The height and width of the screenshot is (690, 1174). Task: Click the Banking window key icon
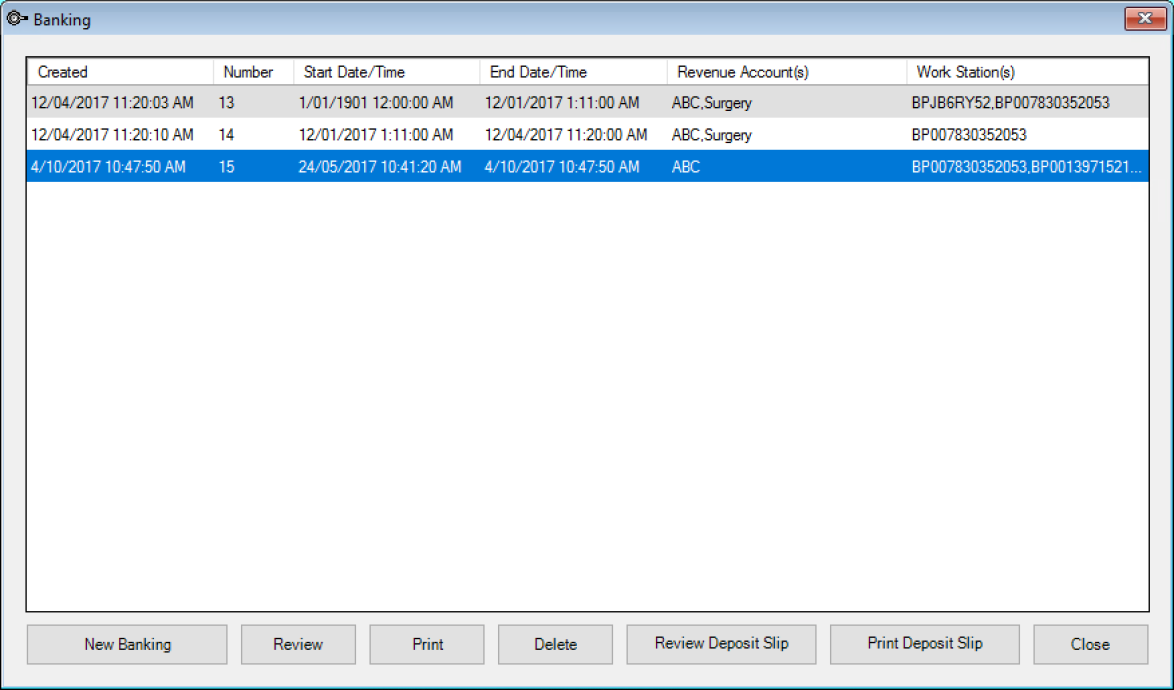coord(17,19)
